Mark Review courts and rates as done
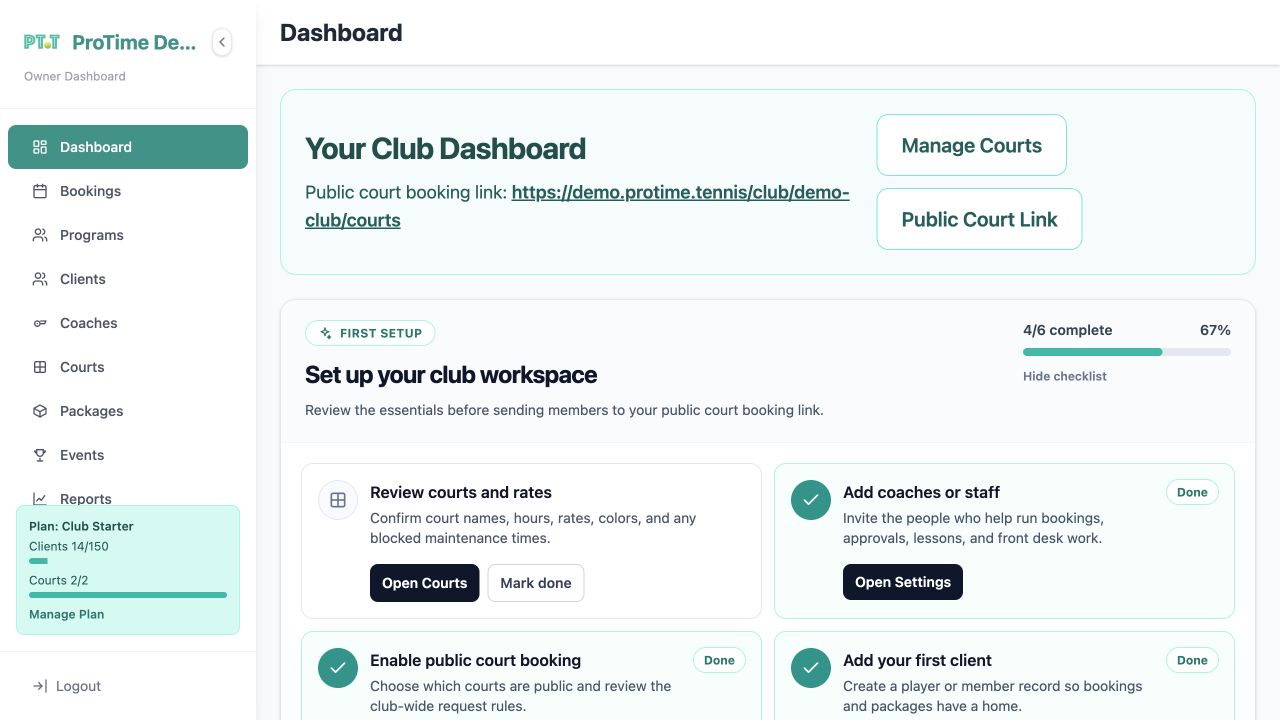Screen dimensions: 1280x720 click(536, 583)
